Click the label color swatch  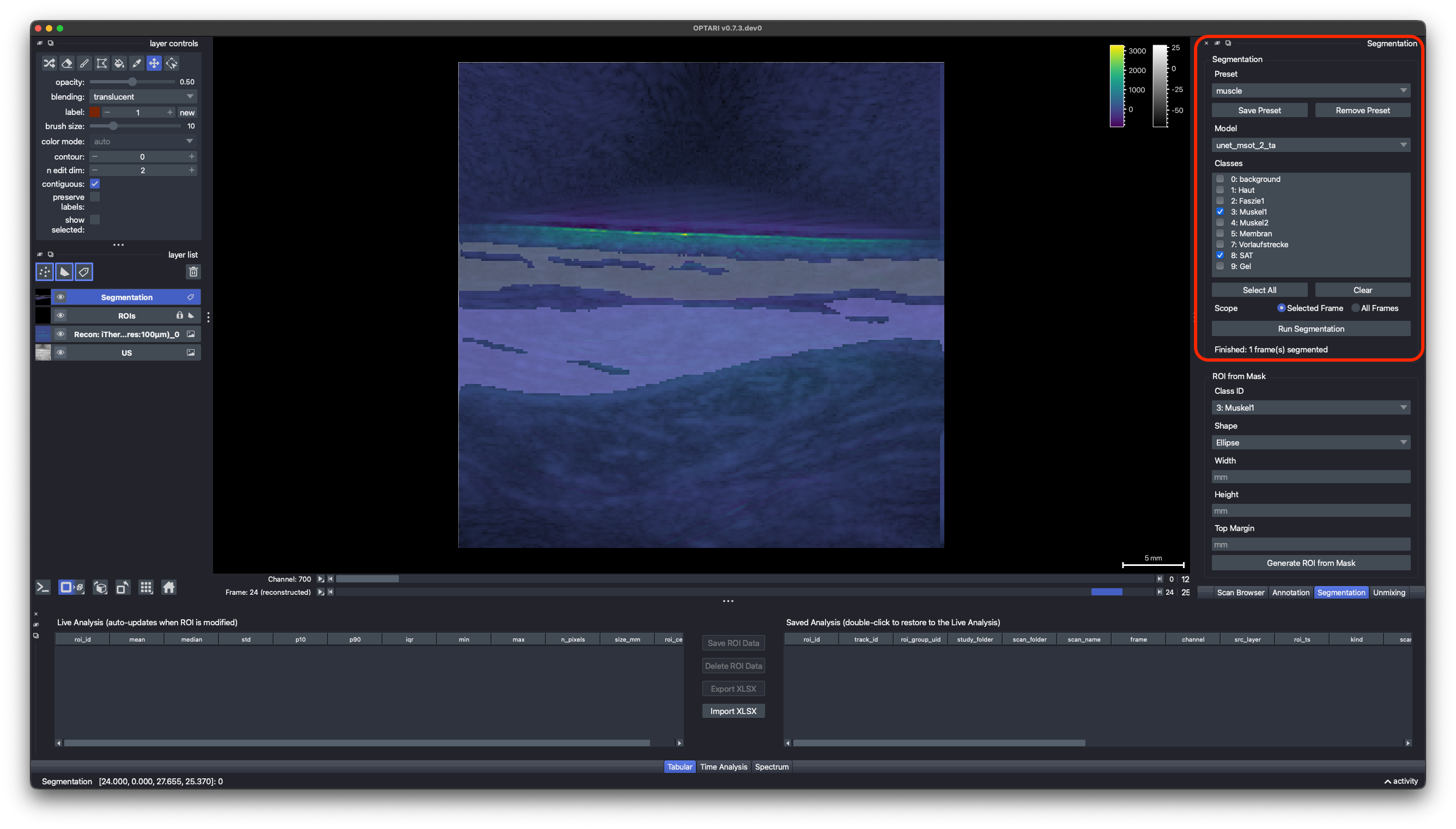(x=95, y=112)
